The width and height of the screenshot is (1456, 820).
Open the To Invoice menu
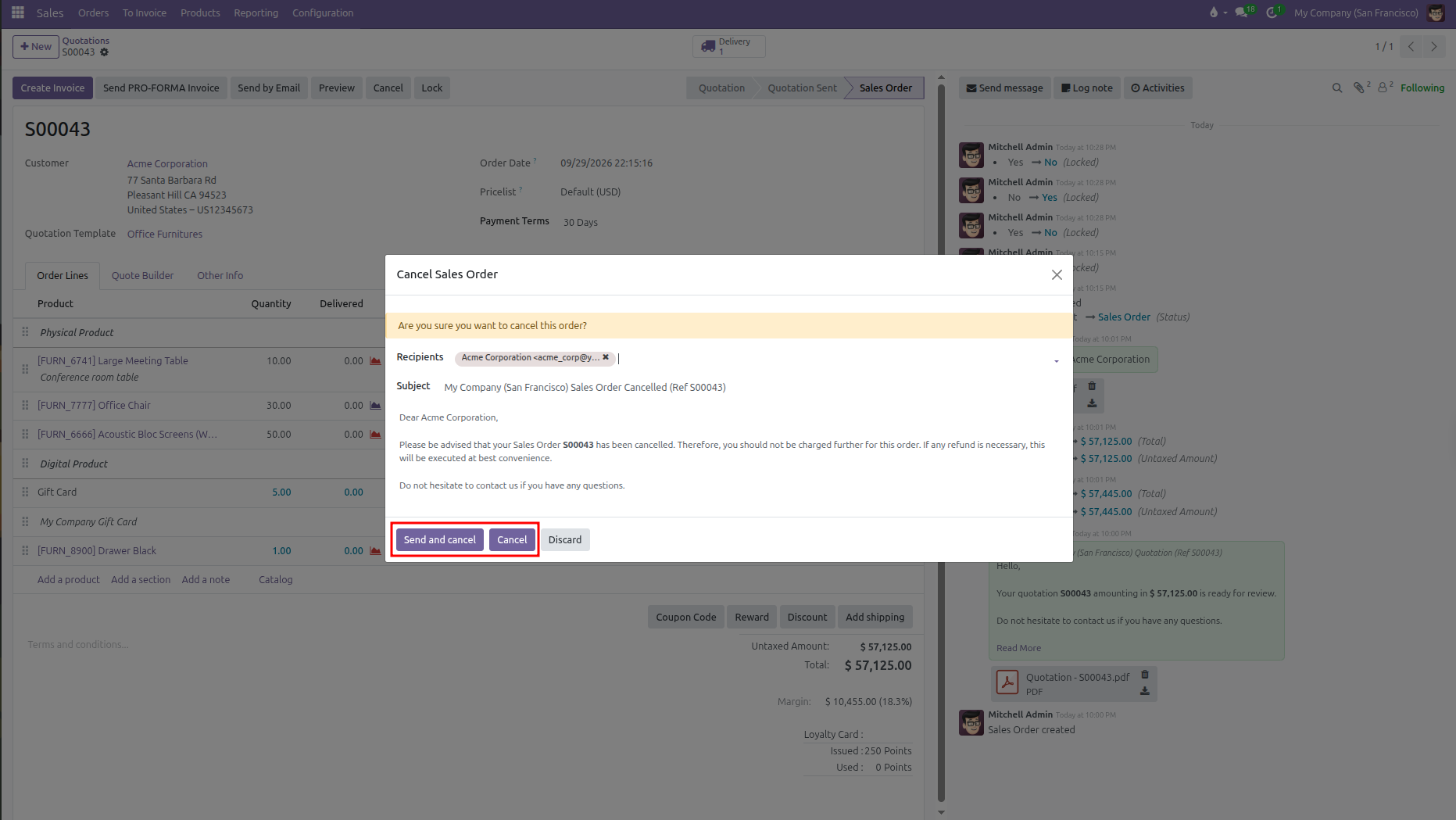[x=145, y=13]
